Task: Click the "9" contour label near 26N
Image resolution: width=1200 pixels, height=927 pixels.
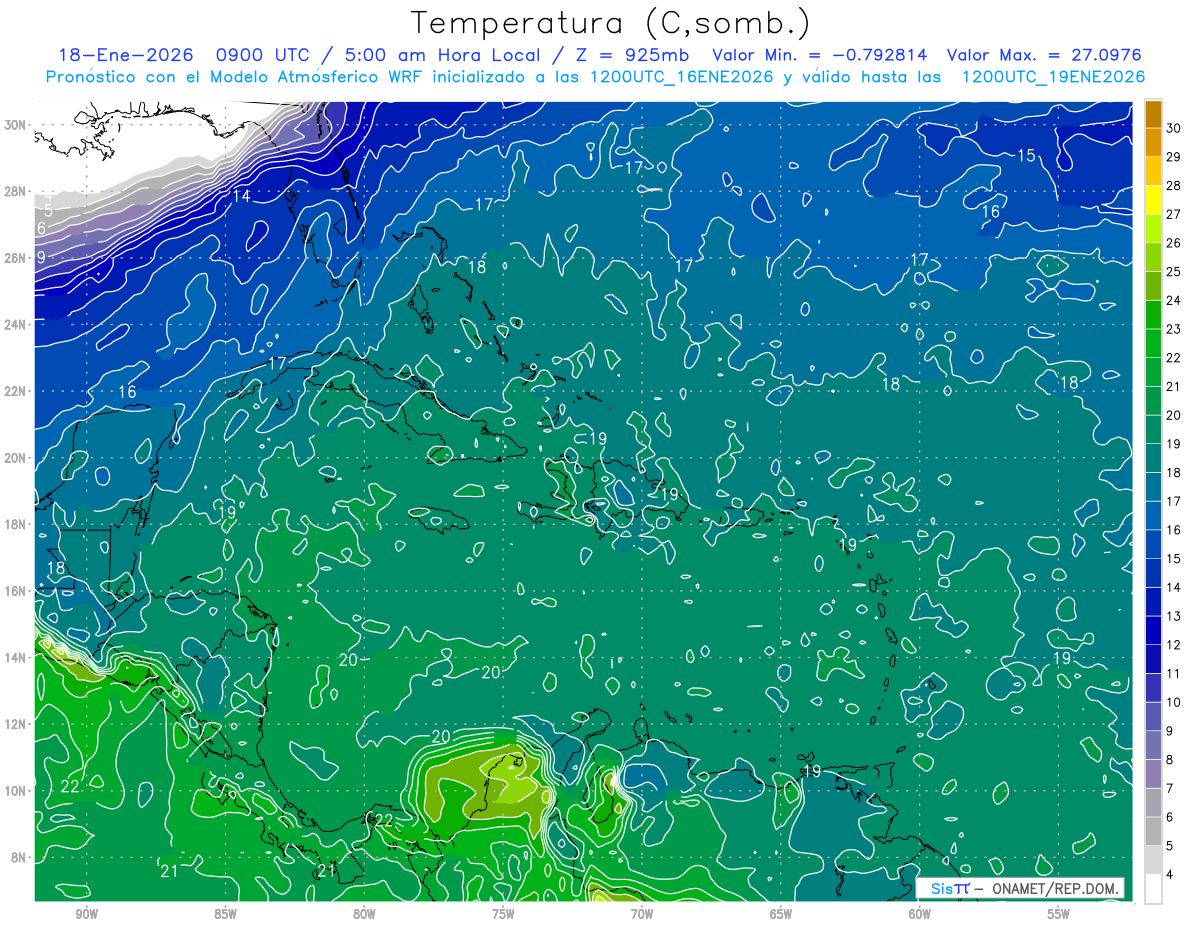Action: [x=41, y=257]
